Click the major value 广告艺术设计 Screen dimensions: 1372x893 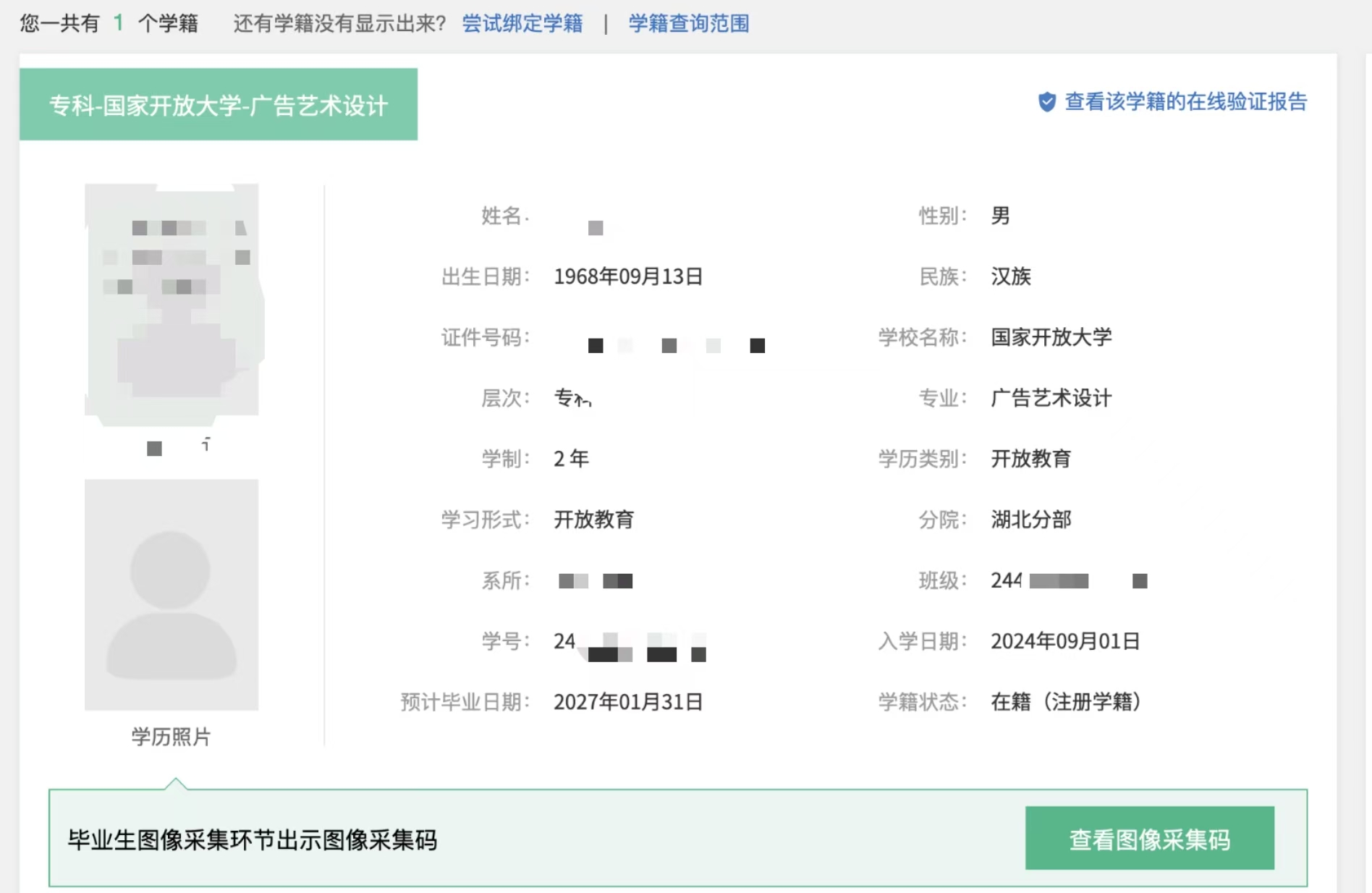(x=1051, y=398)
